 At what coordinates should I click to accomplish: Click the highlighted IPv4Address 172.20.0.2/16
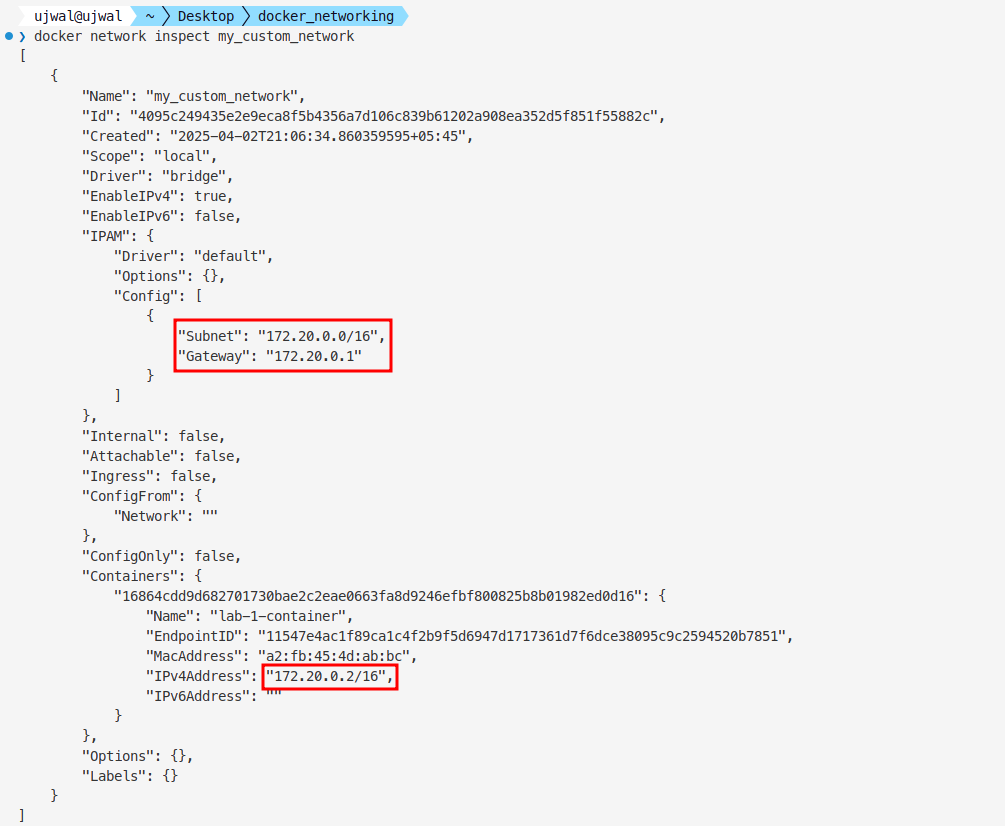click(x=329, y=676)
